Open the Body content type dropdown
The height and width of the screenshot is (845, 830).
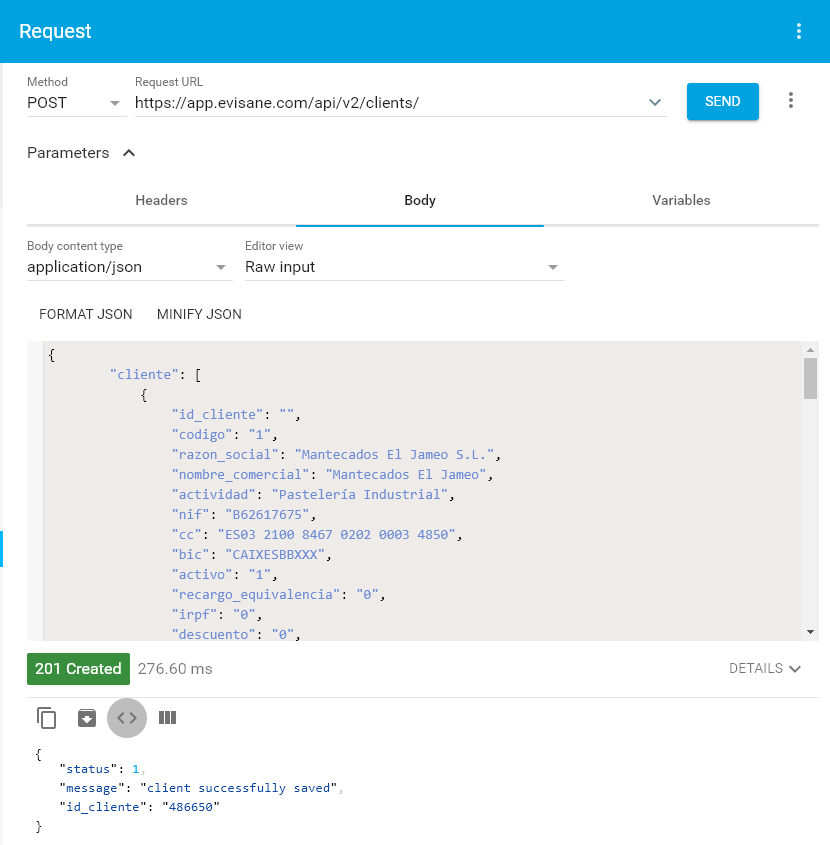[x=129, y=267]
